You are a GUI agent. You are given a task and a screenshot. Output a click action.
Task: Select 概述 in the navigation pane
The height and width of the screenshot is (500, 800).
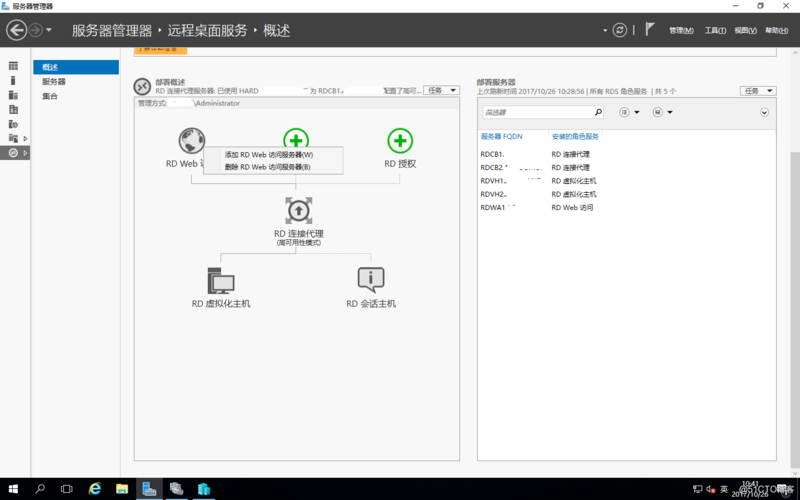point(76,67)
